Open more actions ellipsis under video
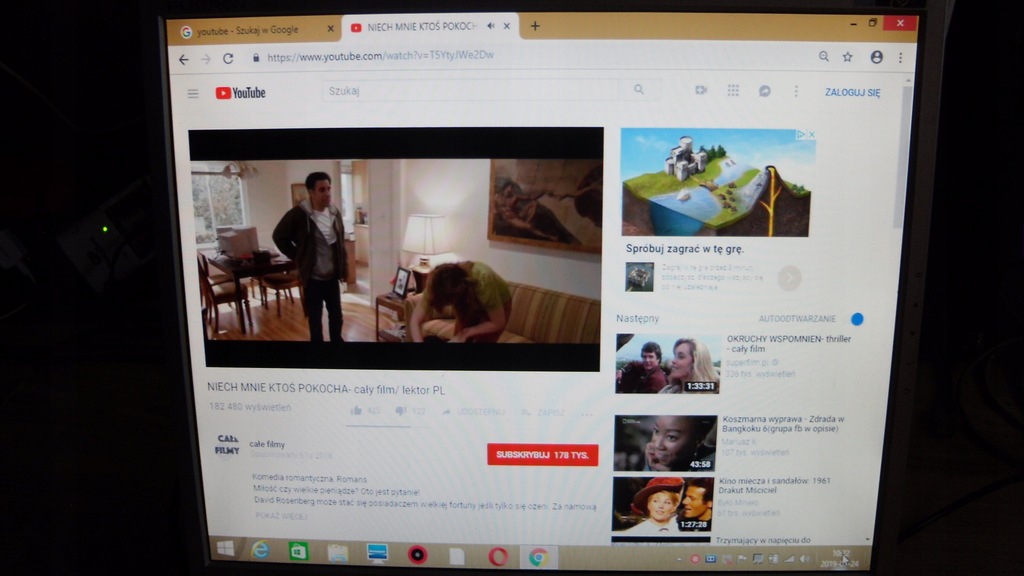 pyautogui.click(x=586, y=413)
